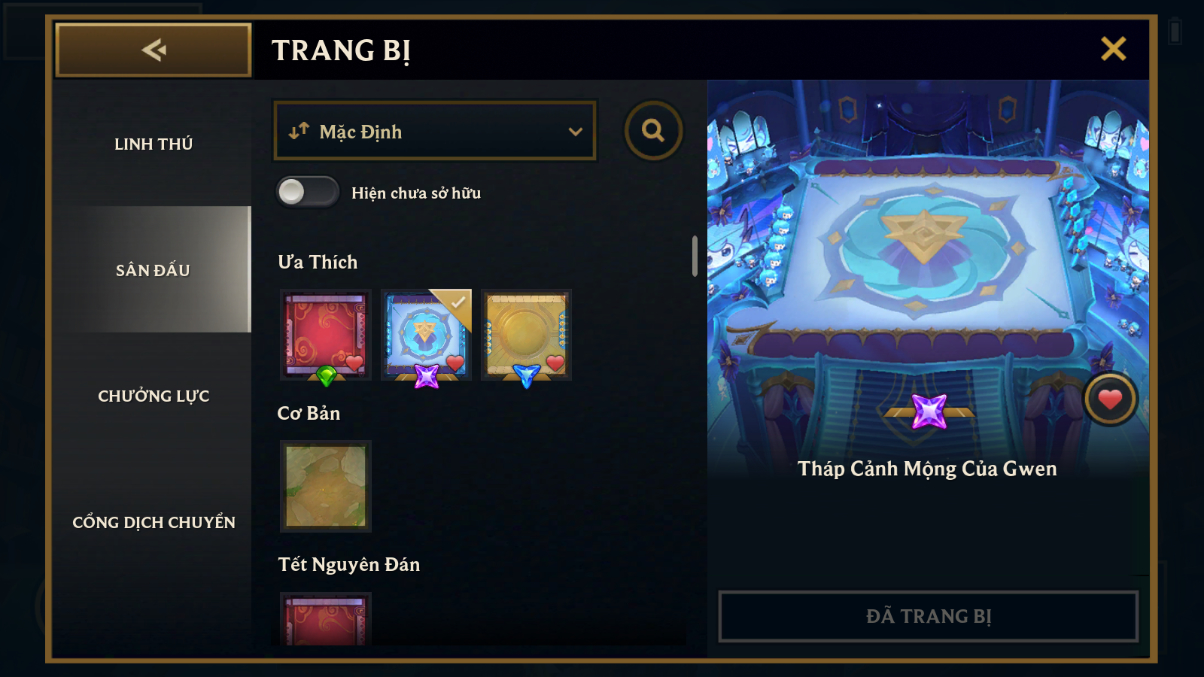
Task: Click the back arrow button
Action: point(153,50)
